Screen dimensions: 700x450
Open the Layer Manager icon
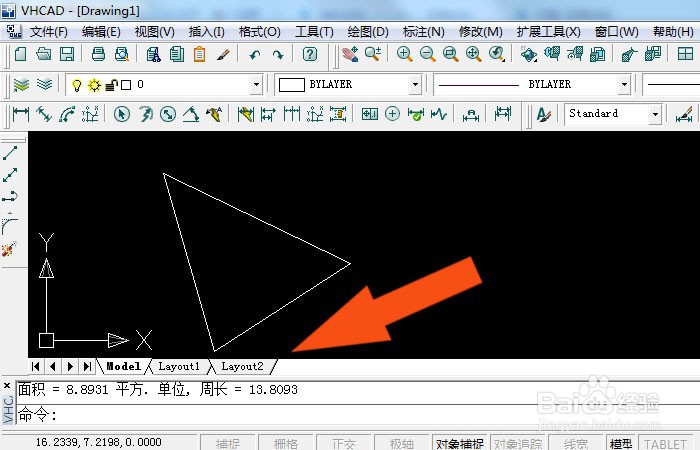(21, 84)
